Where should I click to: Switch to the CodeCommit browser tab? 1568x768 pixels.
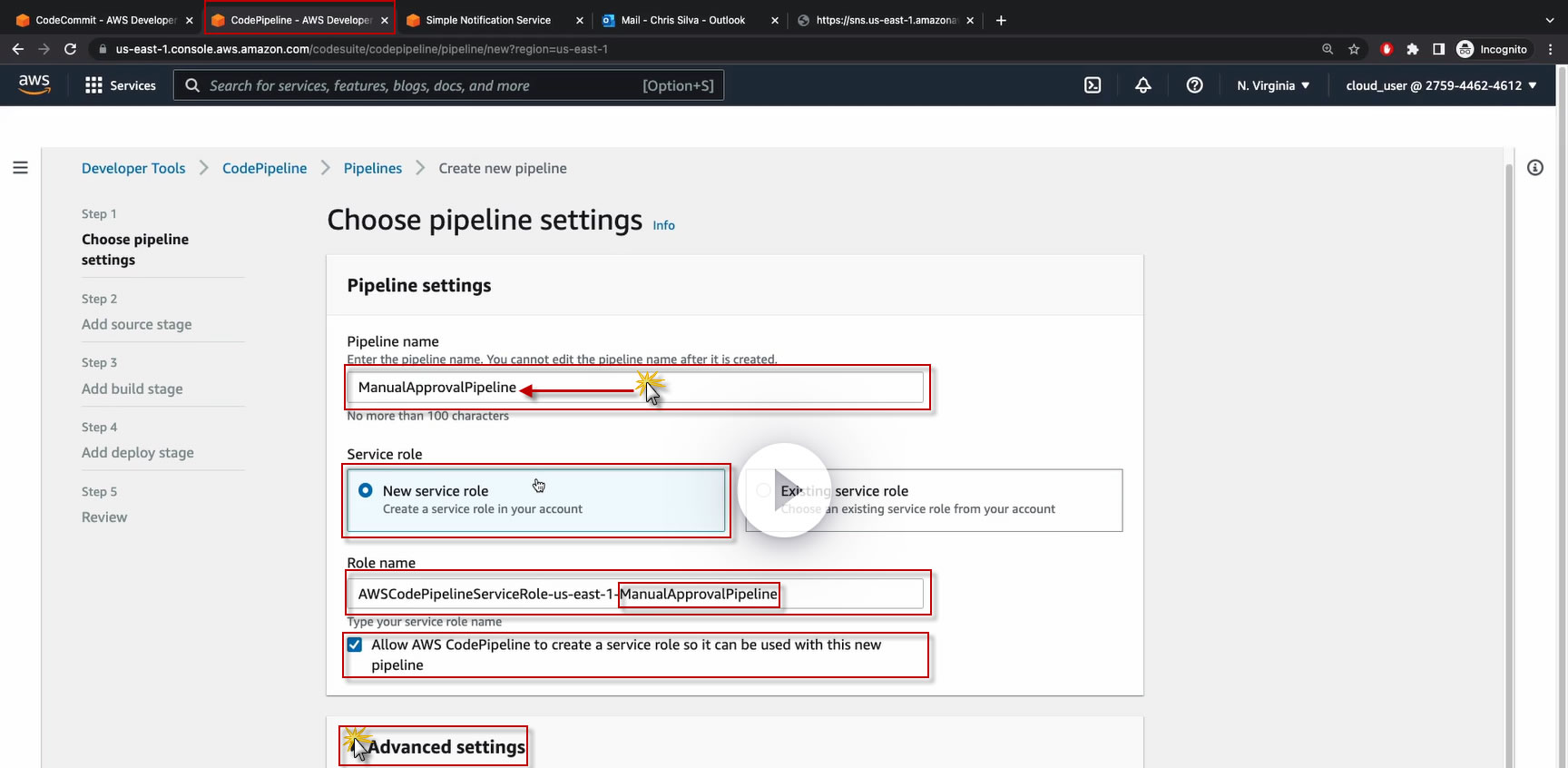tap(104, 20)
